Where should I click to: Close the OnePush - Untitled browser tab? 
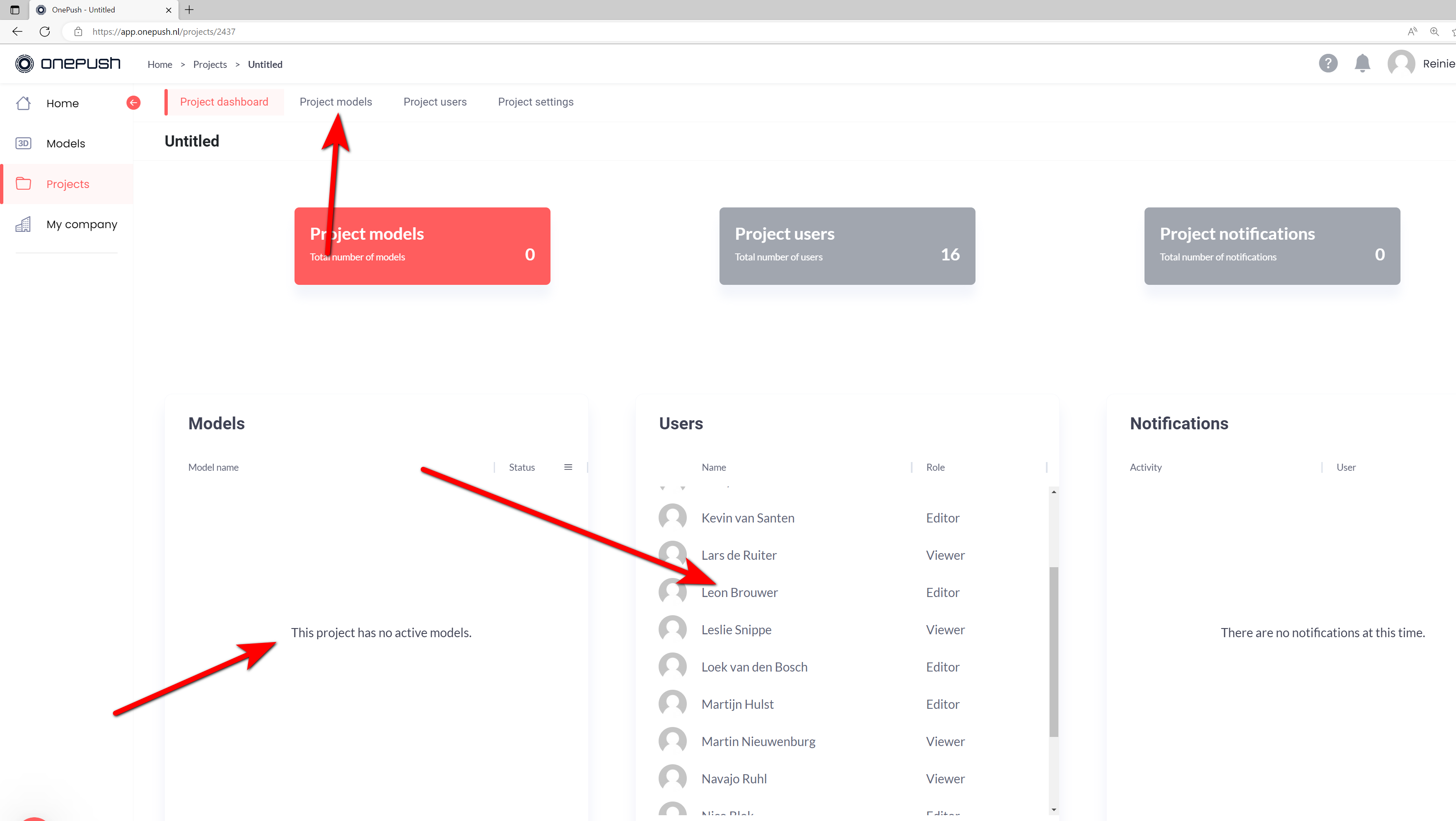pos(169,10)
